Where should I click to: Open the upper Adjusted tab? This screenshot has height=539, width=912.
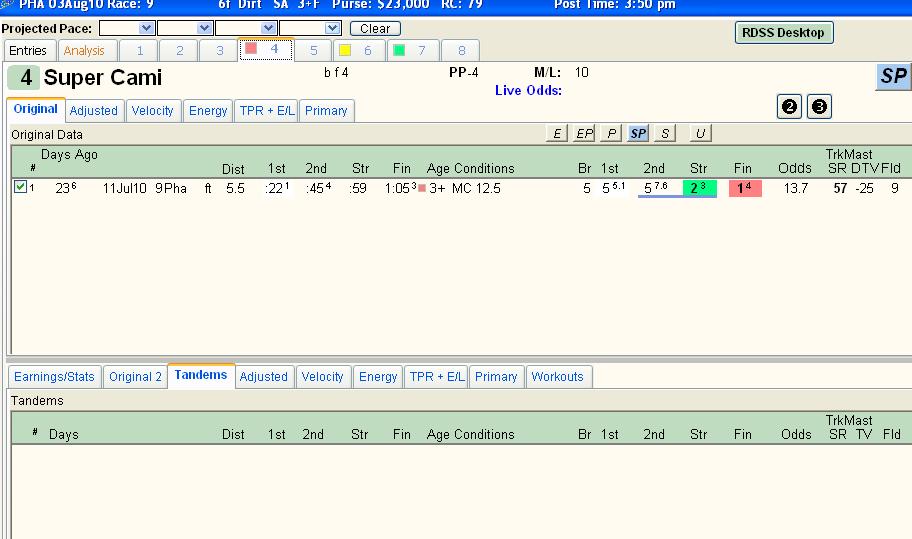pyautogui.click(x=94, y=110)
